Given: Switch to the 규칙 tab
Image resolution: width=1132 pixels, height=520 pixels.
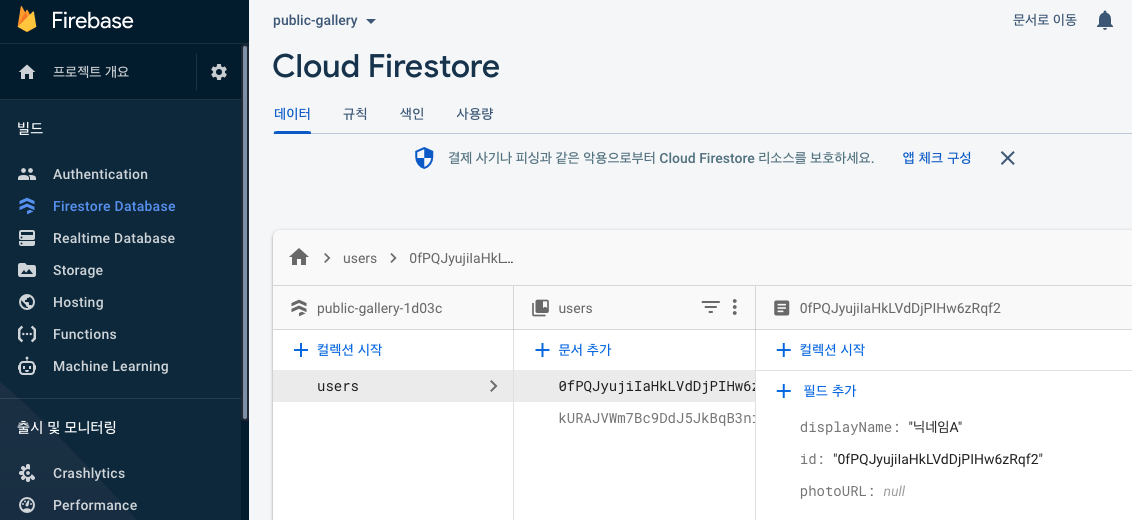Looking at the screenshot, I should 355,114.
